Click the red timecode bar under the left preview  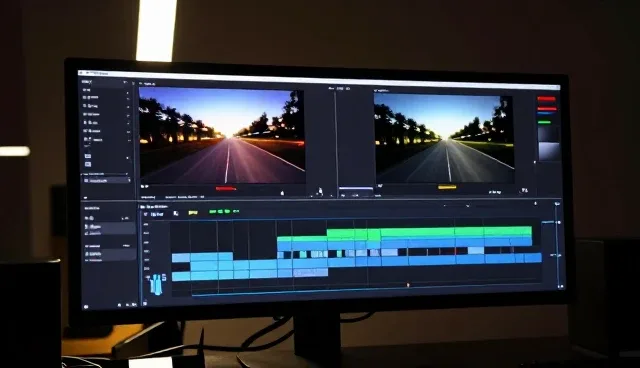(226, 188)
